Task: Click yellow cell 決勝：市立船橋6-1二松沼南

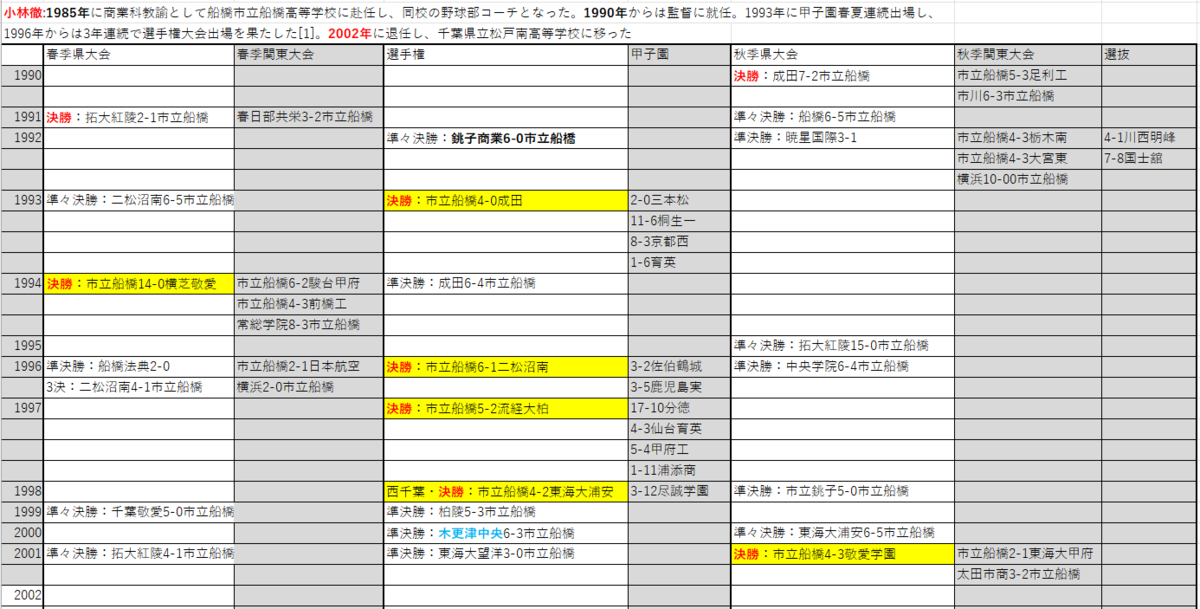Action: pyautogui.click(x=505, y=367)
